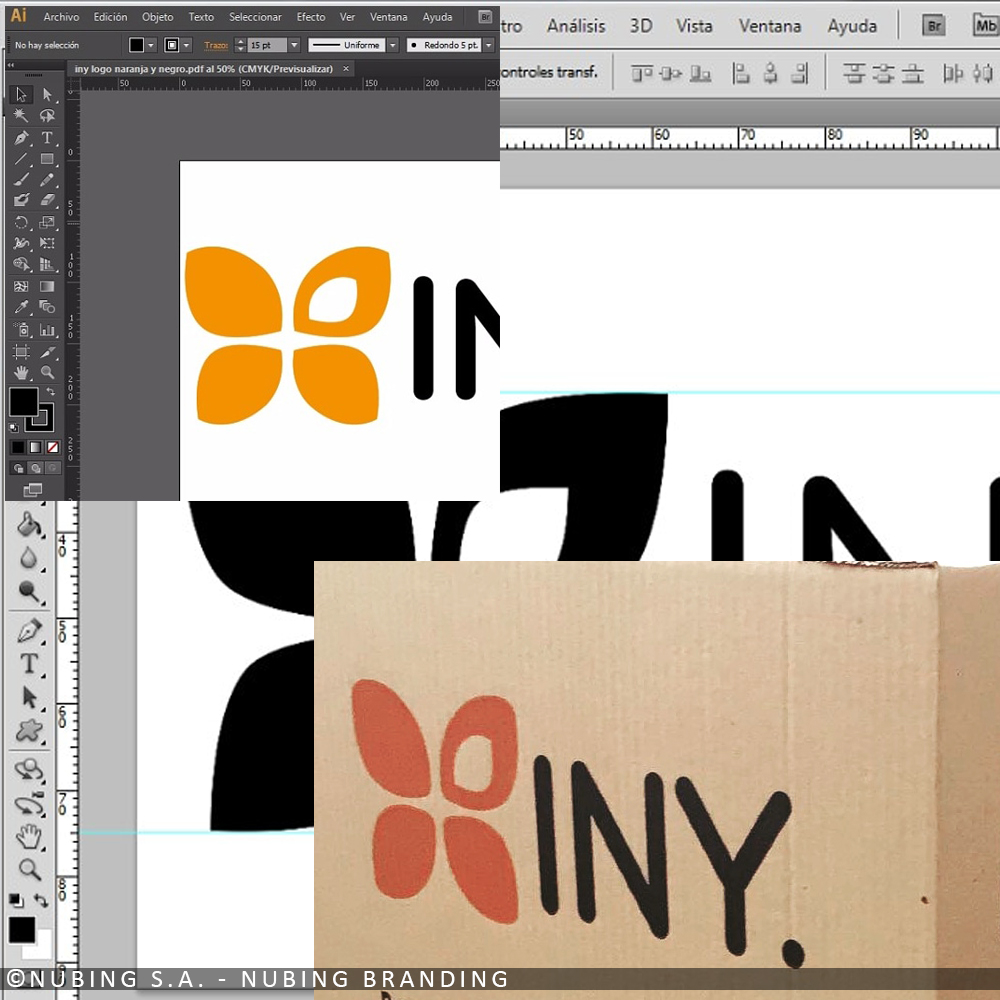Select the Artboard tool in Illustrator

click(21, 351)
